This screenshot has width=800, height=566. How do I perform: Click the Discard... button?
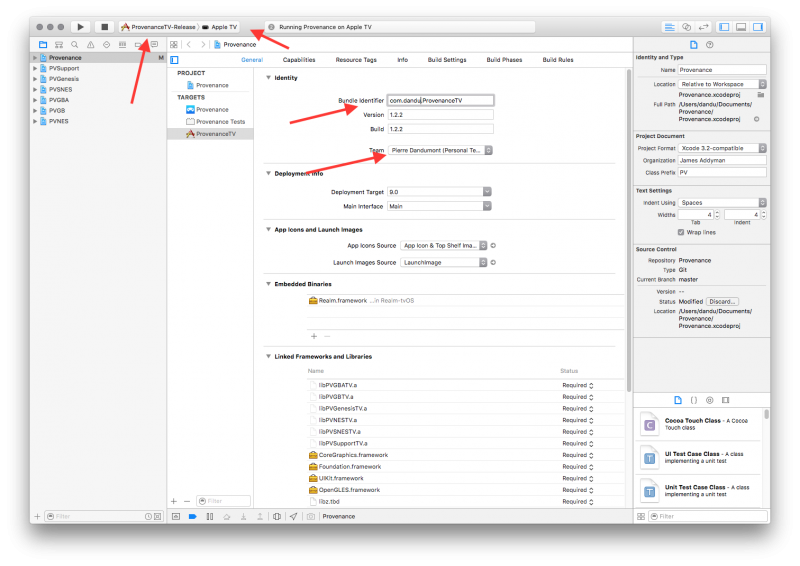tap(722, 302)
